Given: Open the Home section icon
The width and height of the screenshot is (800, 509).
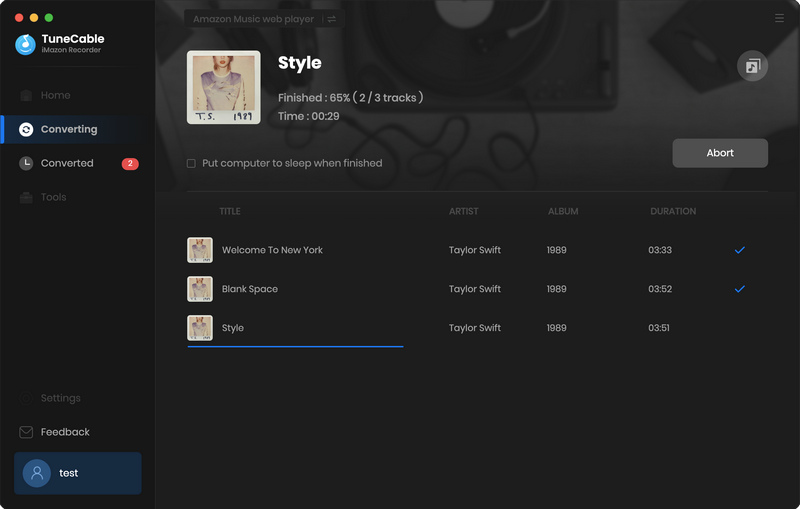Looking at the screenshot, I should [26, 95].
